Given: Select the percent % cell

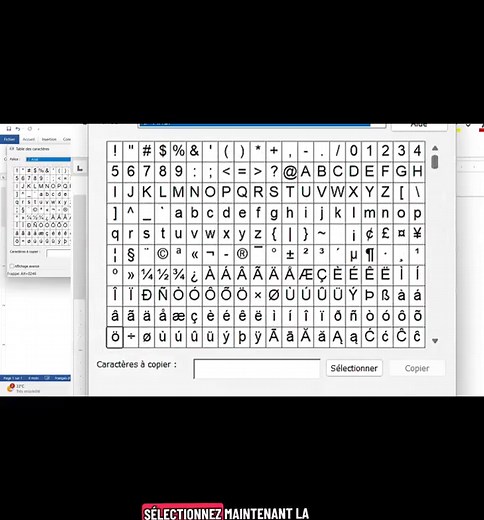Looking at the screenshot, I should coord(179,151).
